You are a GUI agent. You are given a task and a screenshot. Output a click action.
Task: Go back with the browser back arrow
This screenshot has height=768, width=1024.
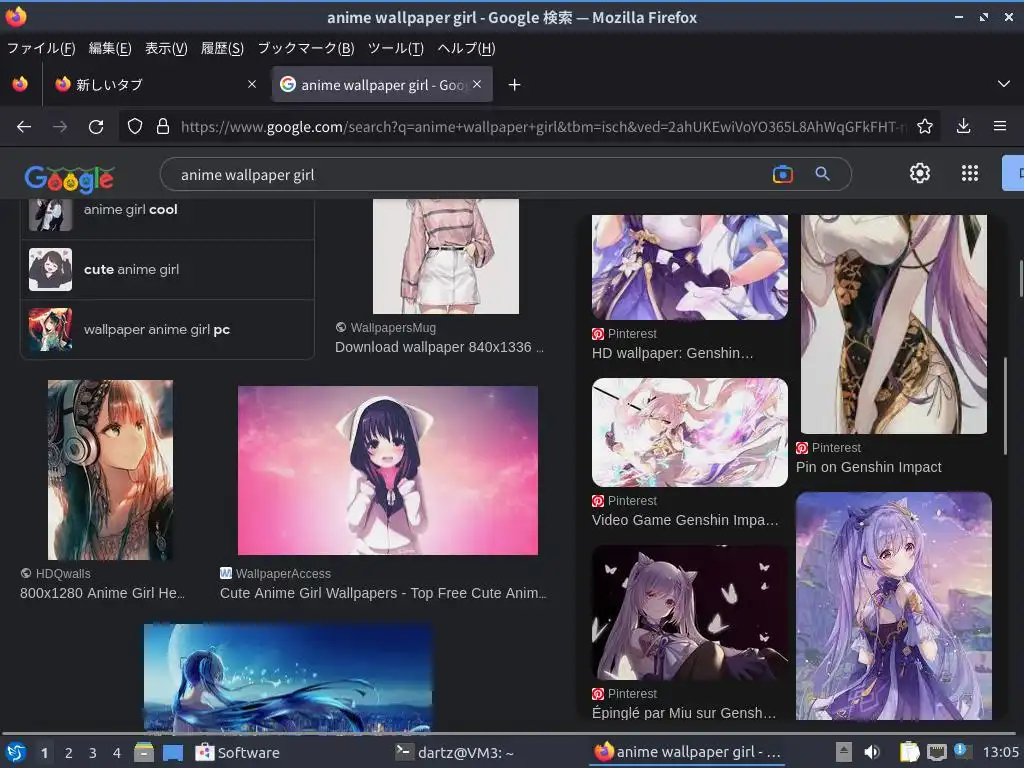(x=24, y=127)
